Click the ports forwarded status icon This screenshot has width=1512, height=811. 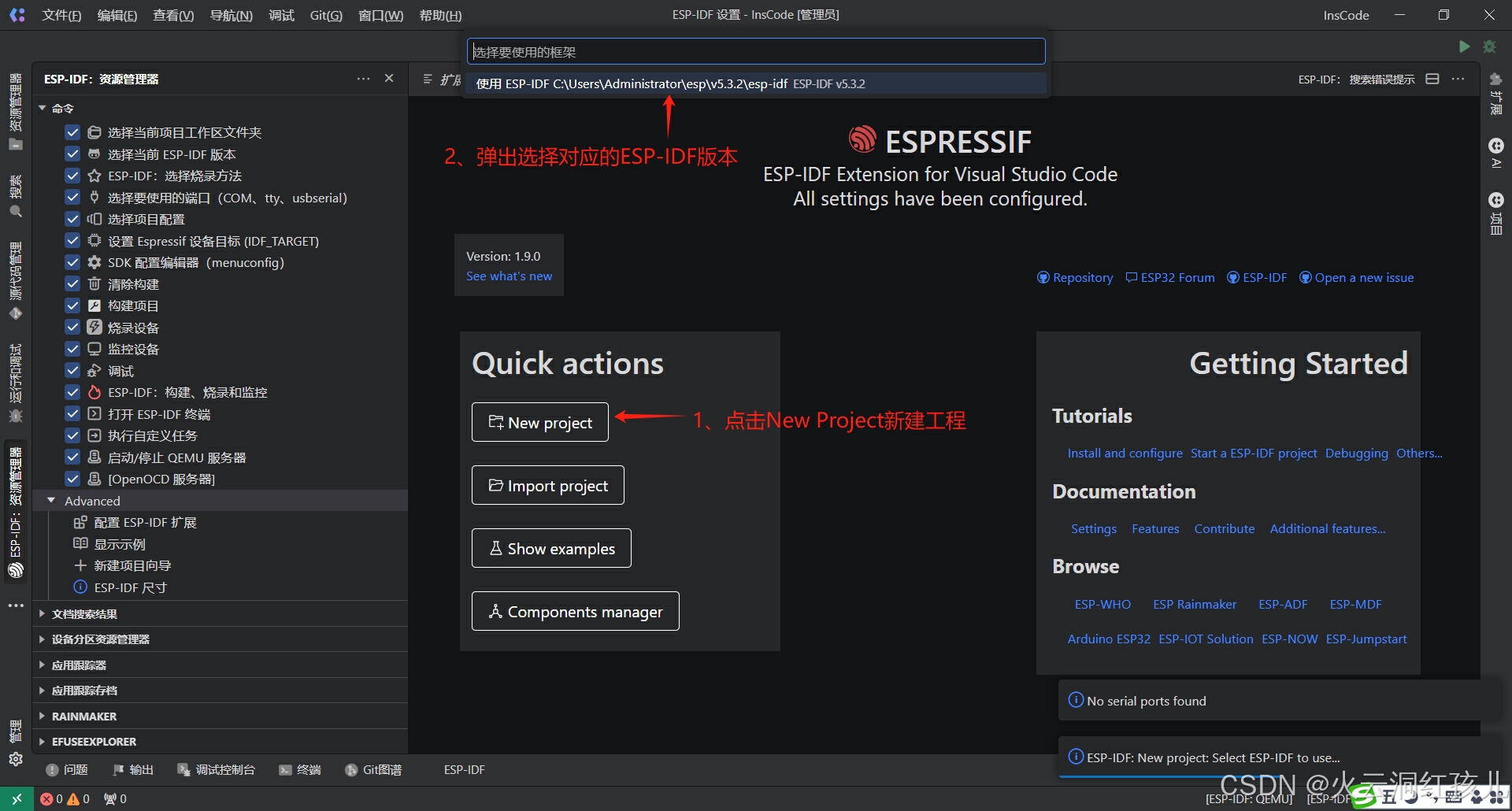point(115,798)
